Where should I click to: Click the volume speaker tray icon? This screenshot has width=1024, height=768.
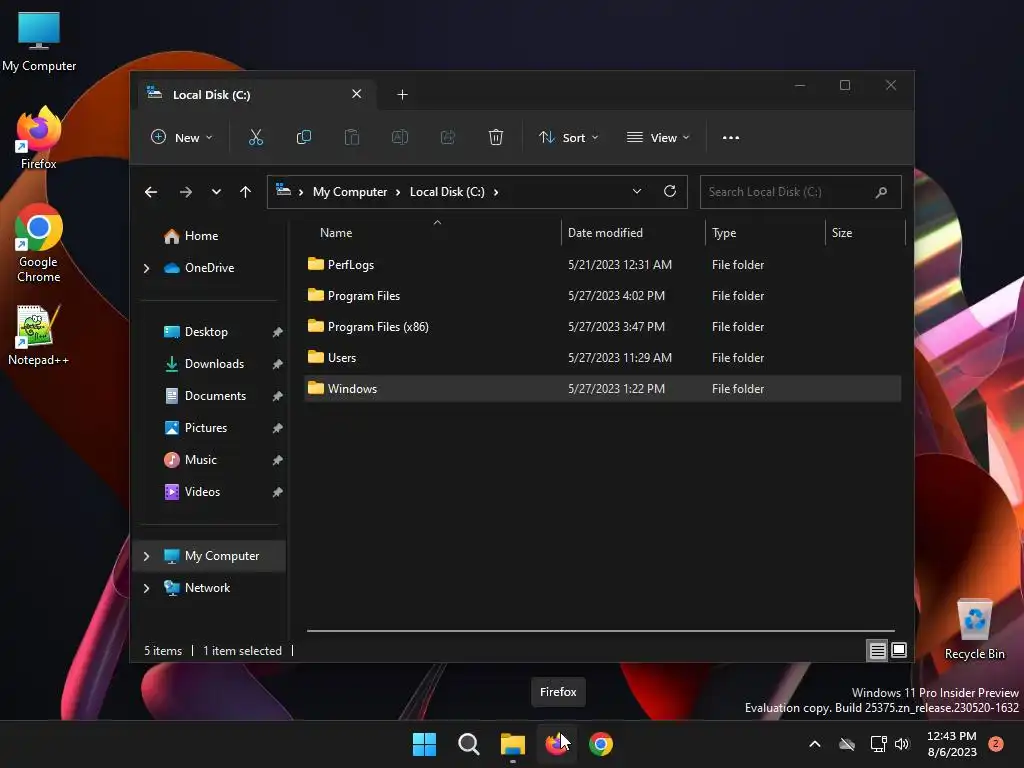[x=902, y=744]
